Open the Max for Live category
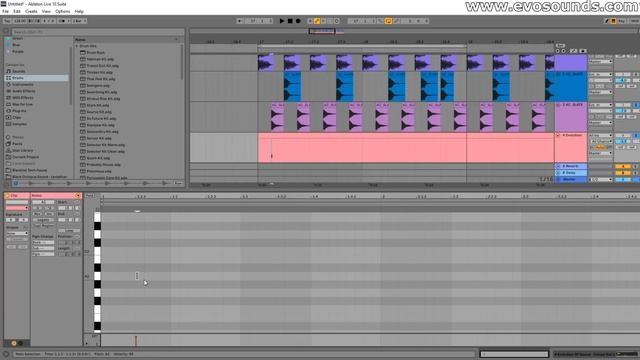 (22, 104)
